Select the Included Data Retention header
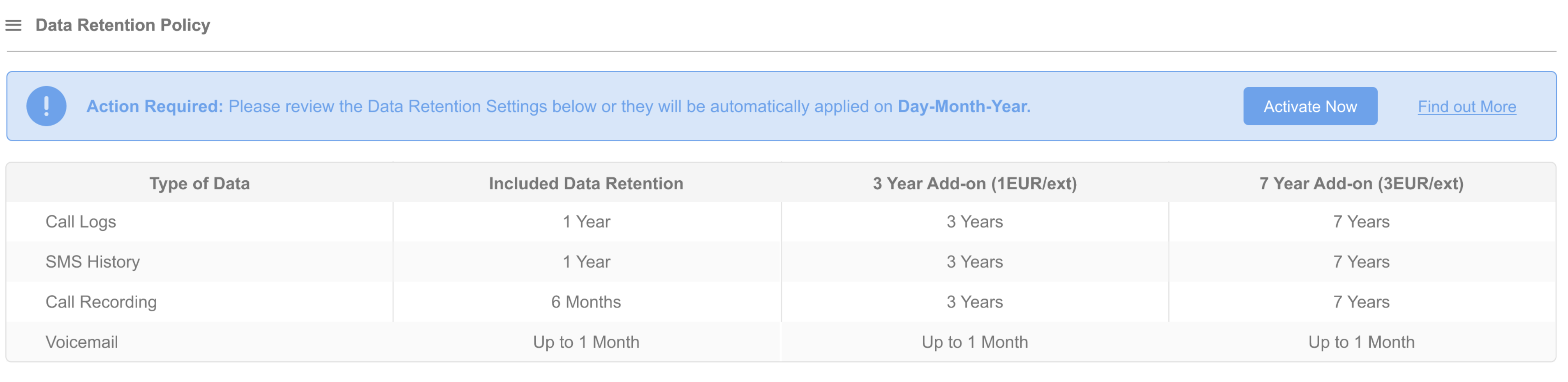 coord(586,183)
